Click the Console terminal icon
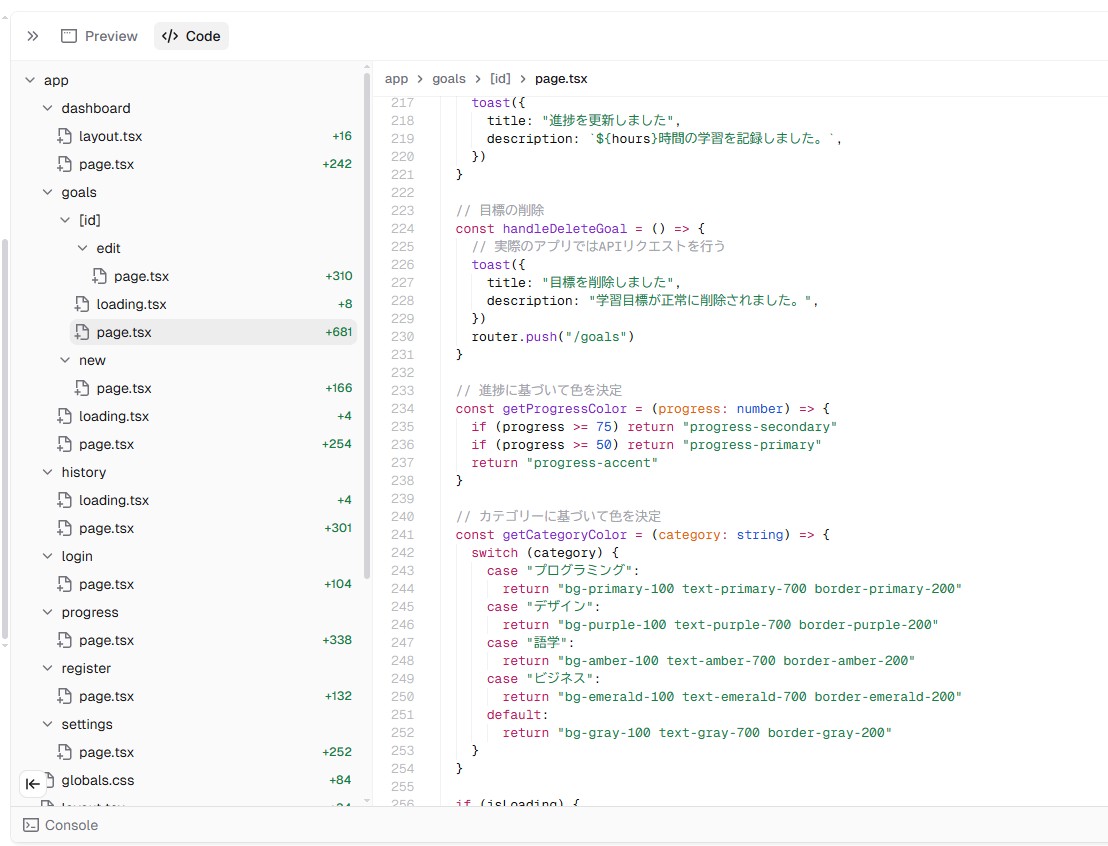 click(x=31, y=825)
